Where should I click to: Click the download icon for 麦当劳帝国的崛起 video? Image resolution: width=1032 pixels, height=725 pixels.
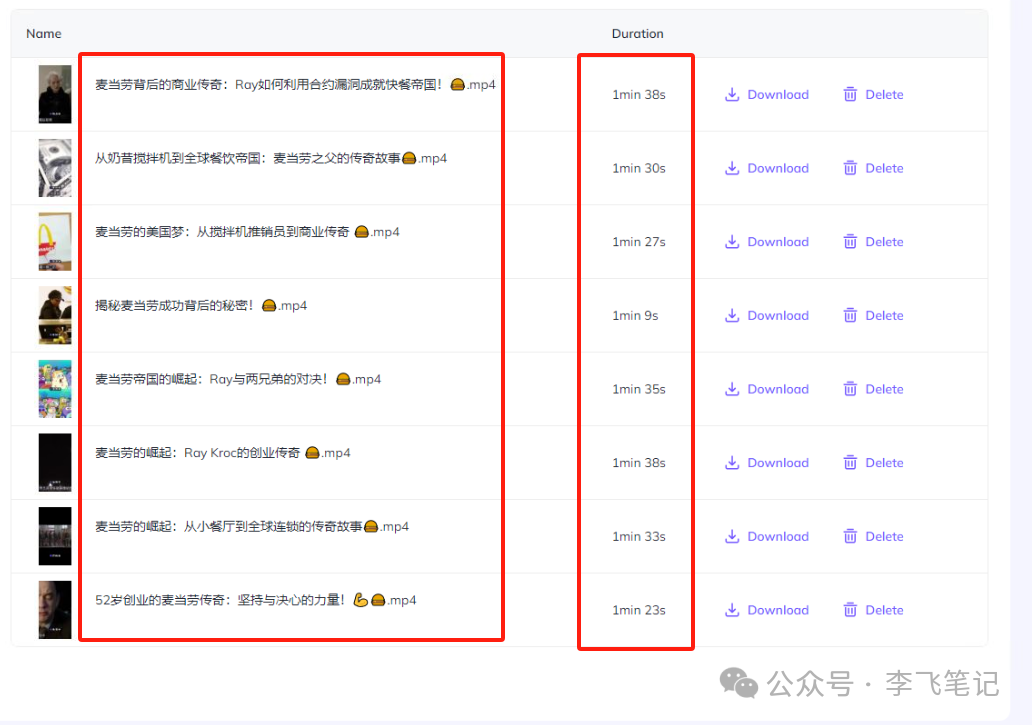(731, 388)
